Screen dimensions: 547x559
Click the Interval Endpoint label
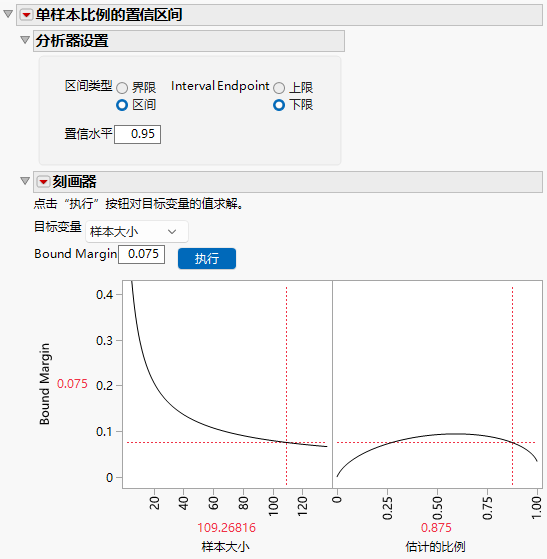tap(220, 86)
